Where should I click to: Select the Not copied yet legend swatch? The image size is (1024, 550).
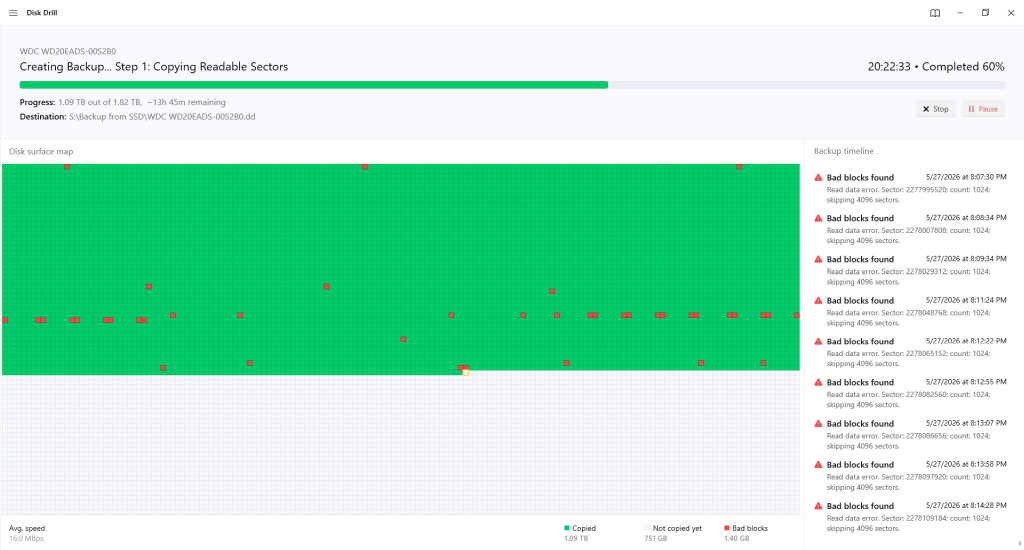click(647, 528)
